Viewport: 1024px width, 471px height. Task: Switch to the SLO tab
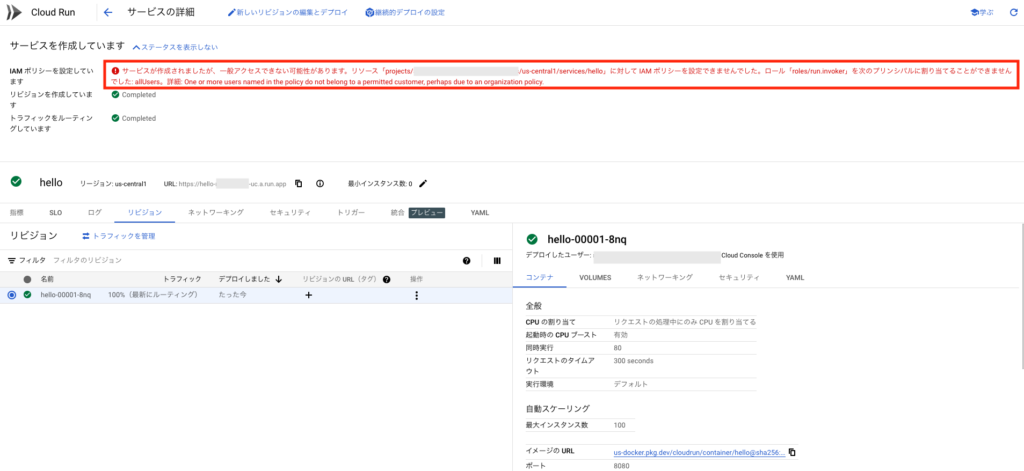[x=56, y=213]
